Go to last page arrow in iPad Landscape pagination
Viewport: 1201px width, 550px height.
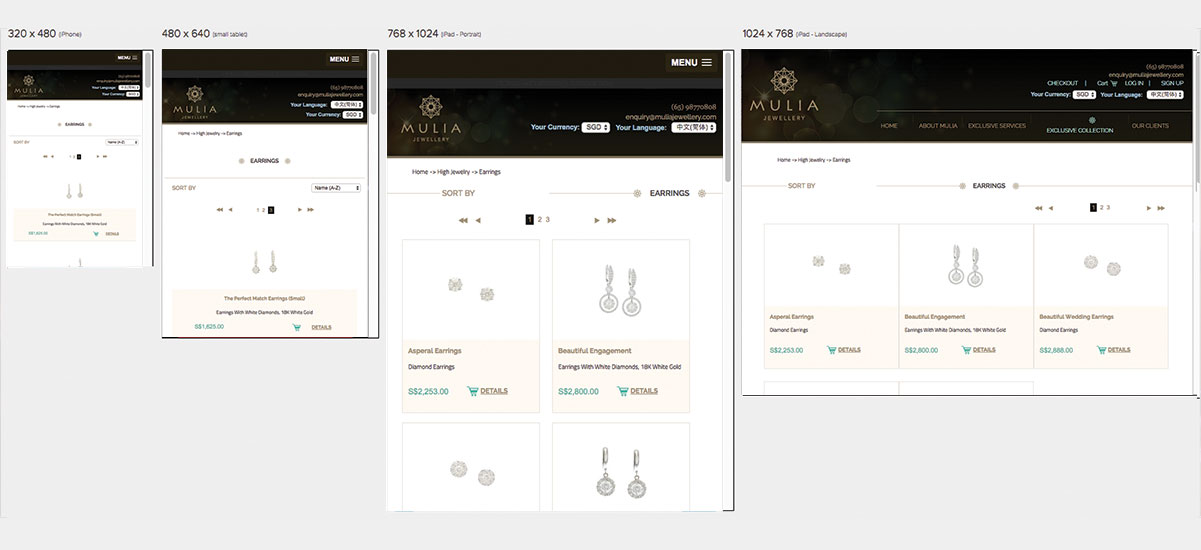pos(1161,208)
